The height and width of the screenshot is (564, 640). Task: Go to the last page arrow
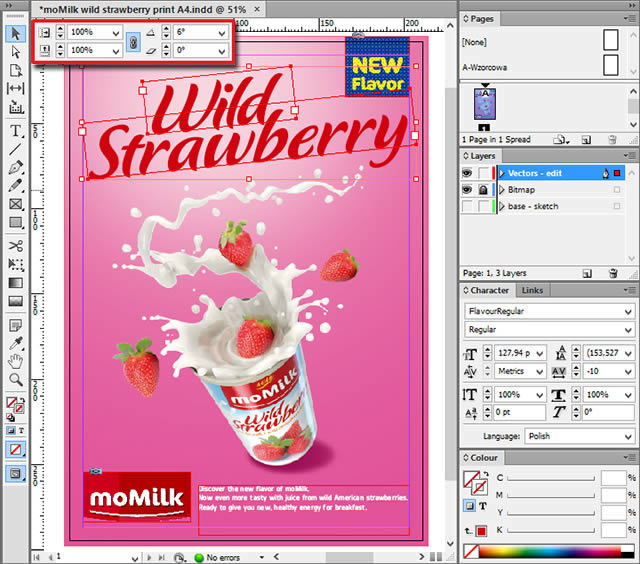[161, 557]
